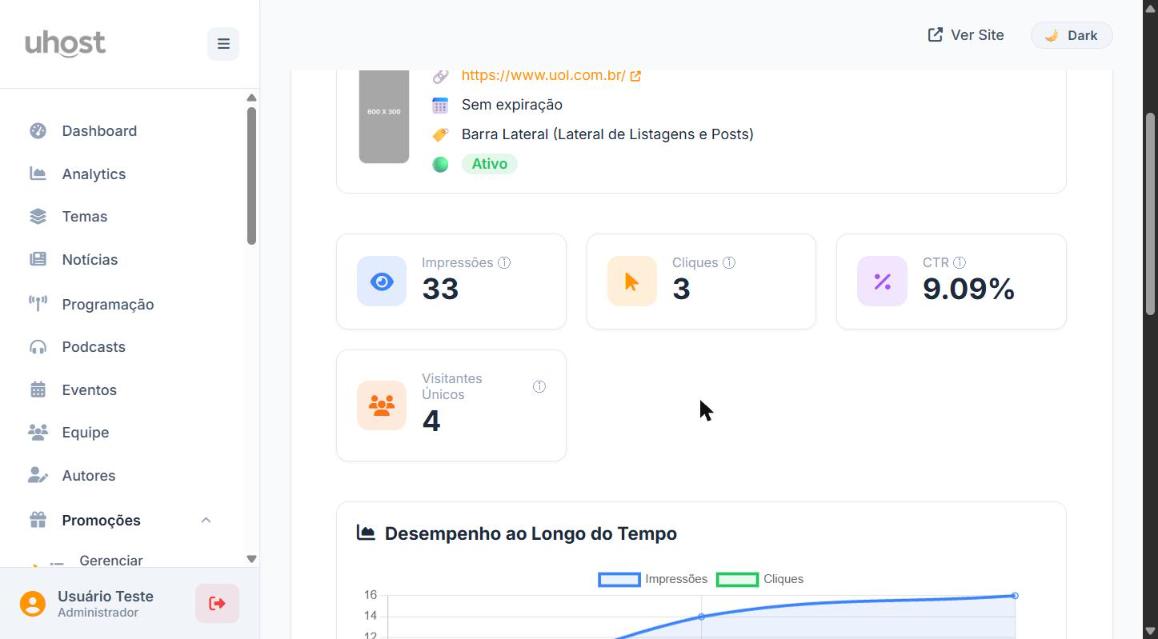
Task: Click the Impressões value 33
Action: (x=440, y=289)
